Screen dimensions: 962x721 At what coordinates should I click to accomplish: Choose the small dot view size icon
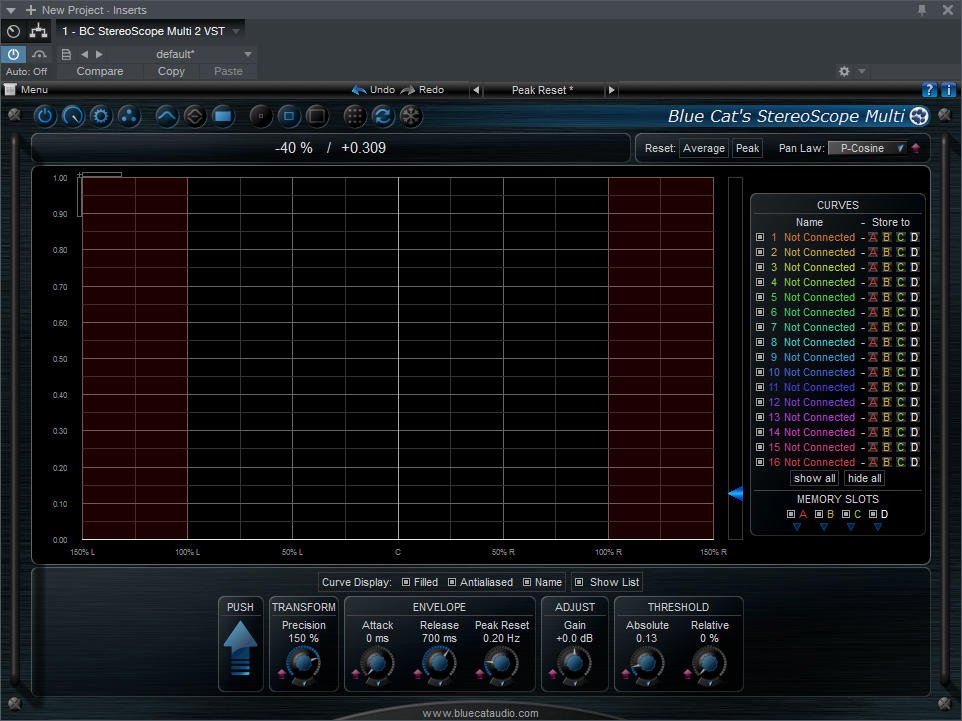point(261,116)
